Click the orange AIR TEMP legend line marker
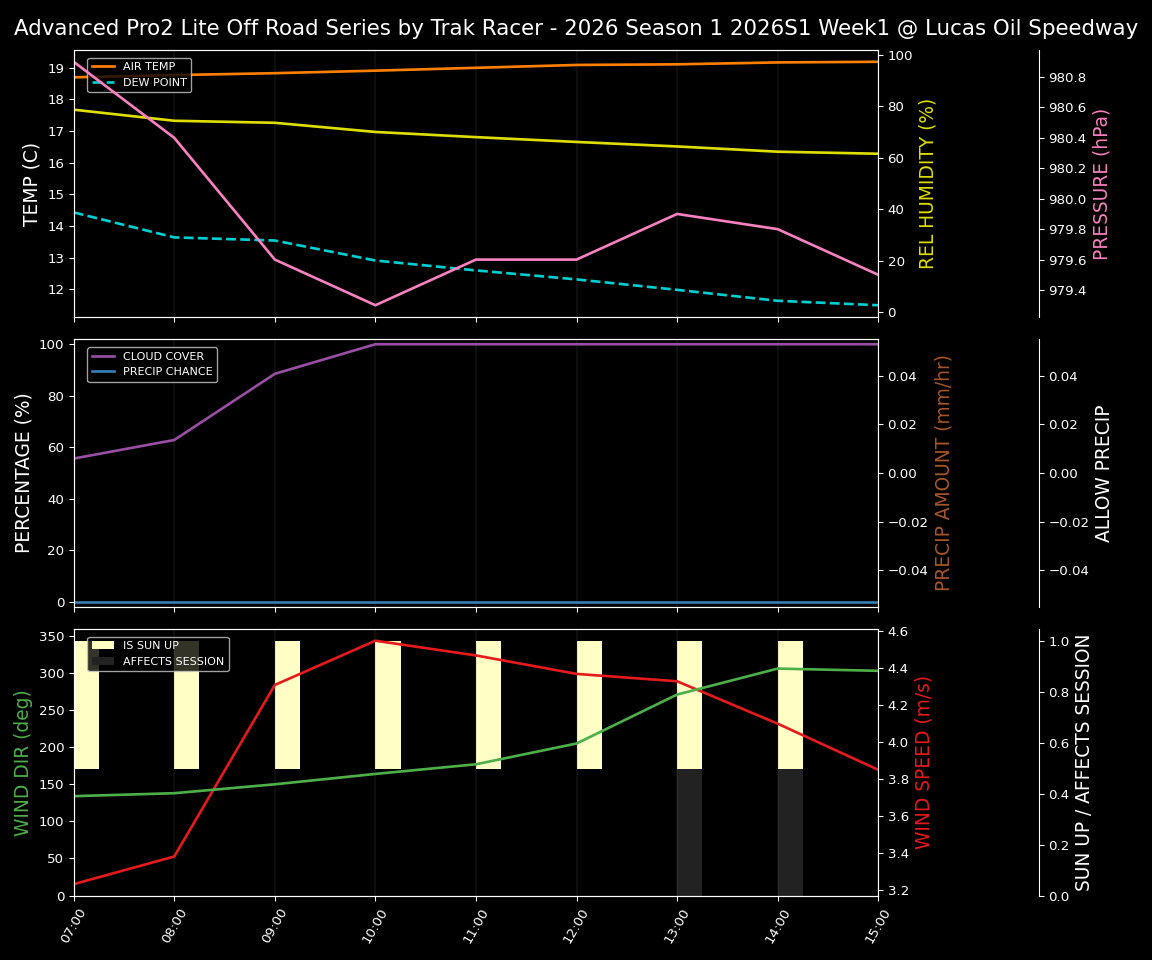The image size is (1152, 960). point(104,67)
